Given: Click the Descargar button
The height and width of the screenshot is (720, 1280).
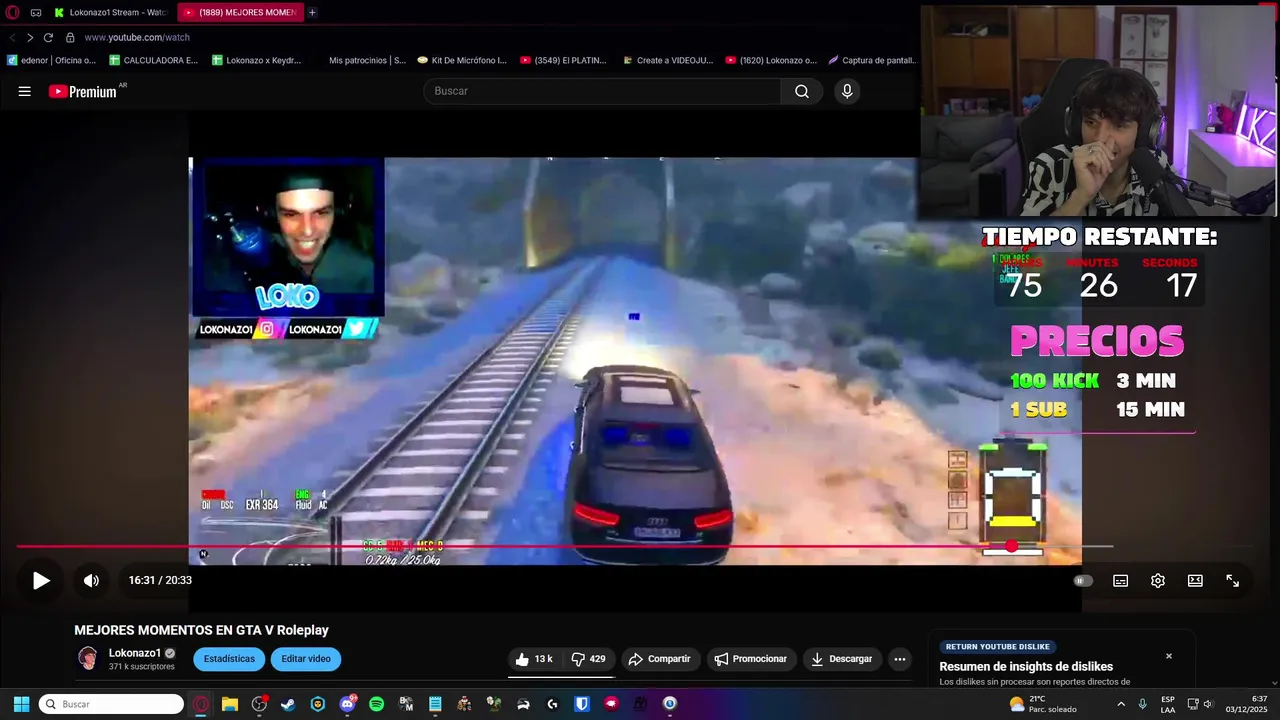Looking at the screenshot, I should point(841,659).
